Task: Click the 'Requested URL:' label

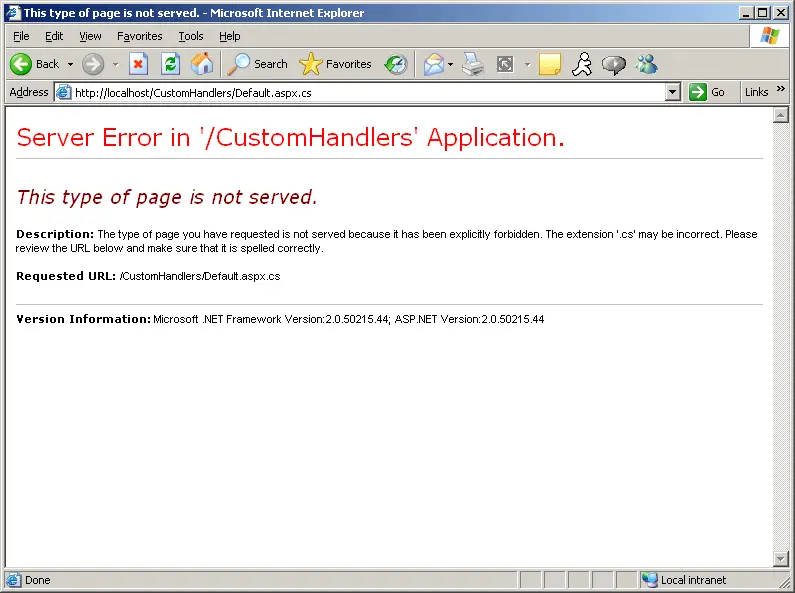Action: [x=66, y=276]
